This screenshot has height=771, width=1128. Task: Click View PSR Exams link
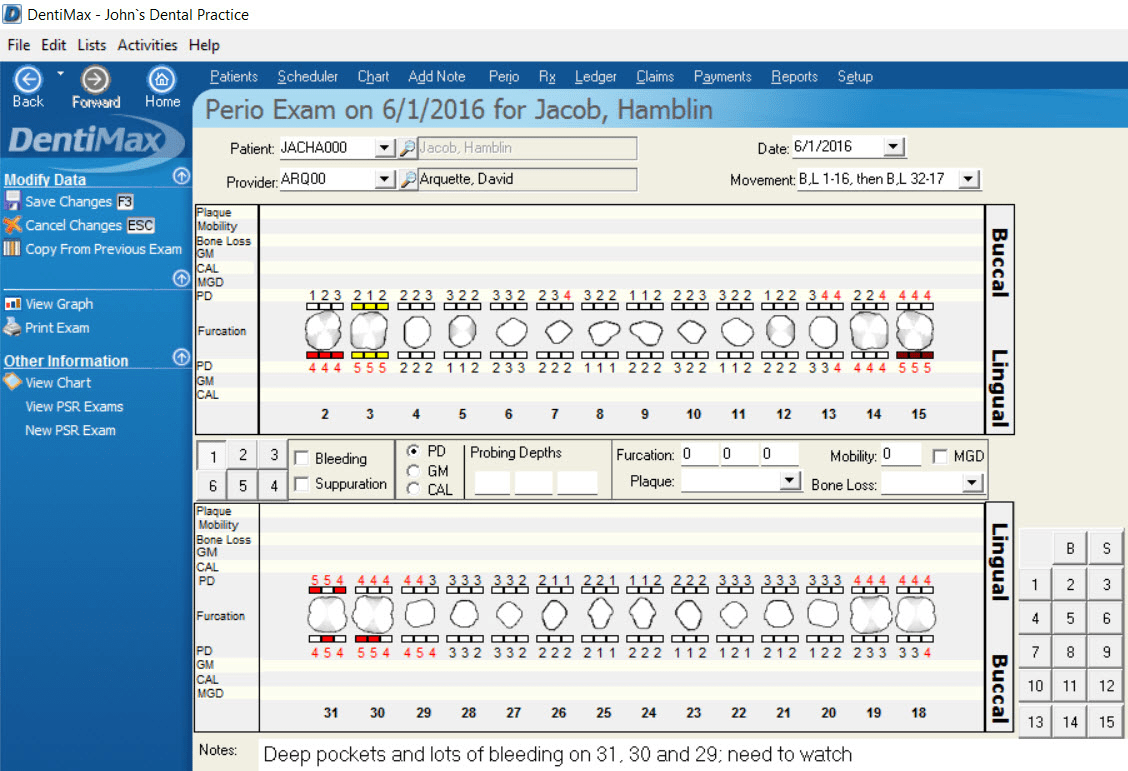[x=74, y=406]
